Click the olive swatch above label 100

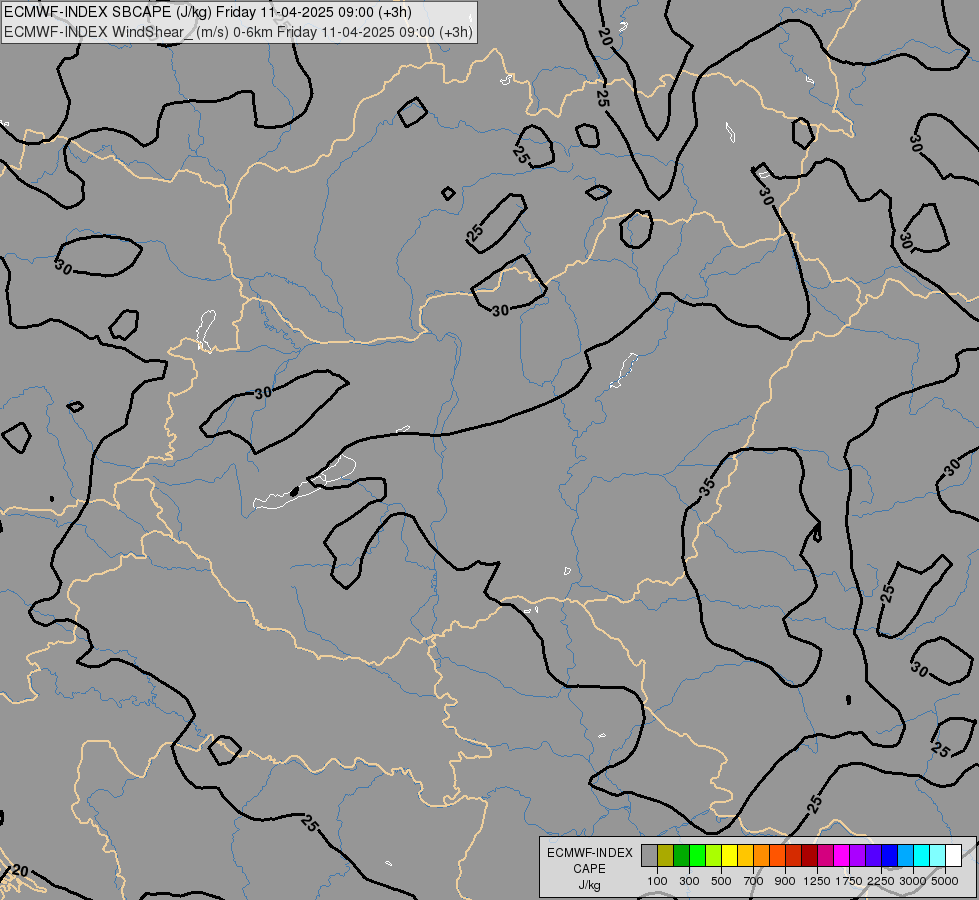(x=666, y=856)
